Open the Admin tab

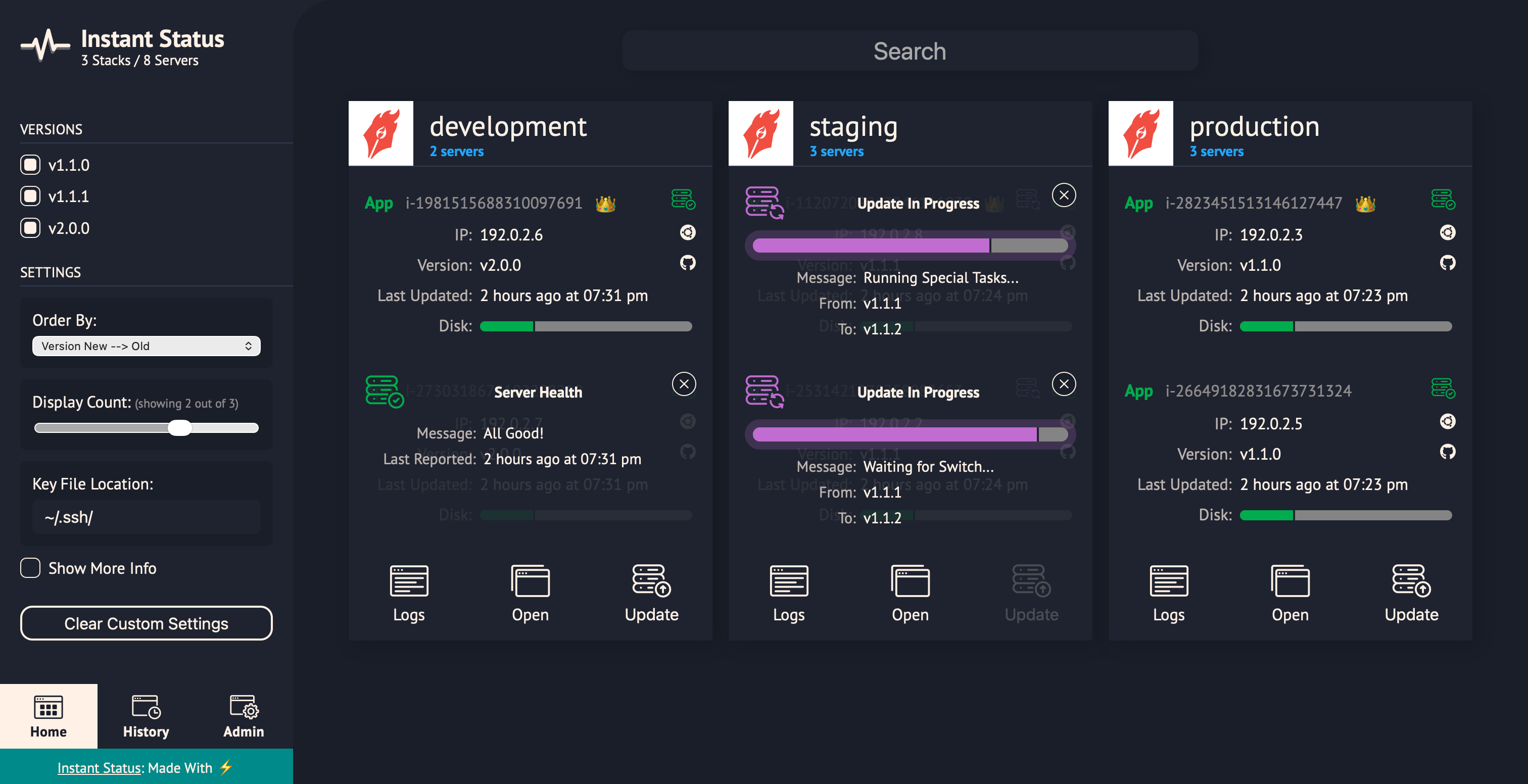[x=243, y=716]
